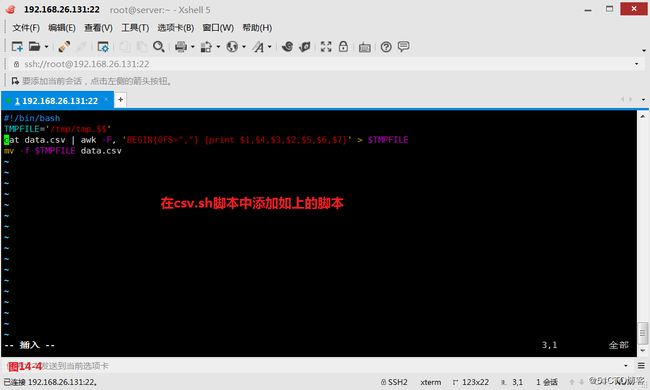Maximize the Xshell window
Screen dimensions: 650x390
pos(609,9)
